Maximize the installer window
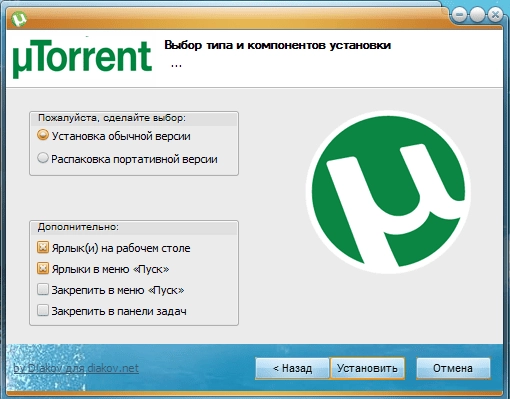510x399 pixels. click(x=477, y=15)
